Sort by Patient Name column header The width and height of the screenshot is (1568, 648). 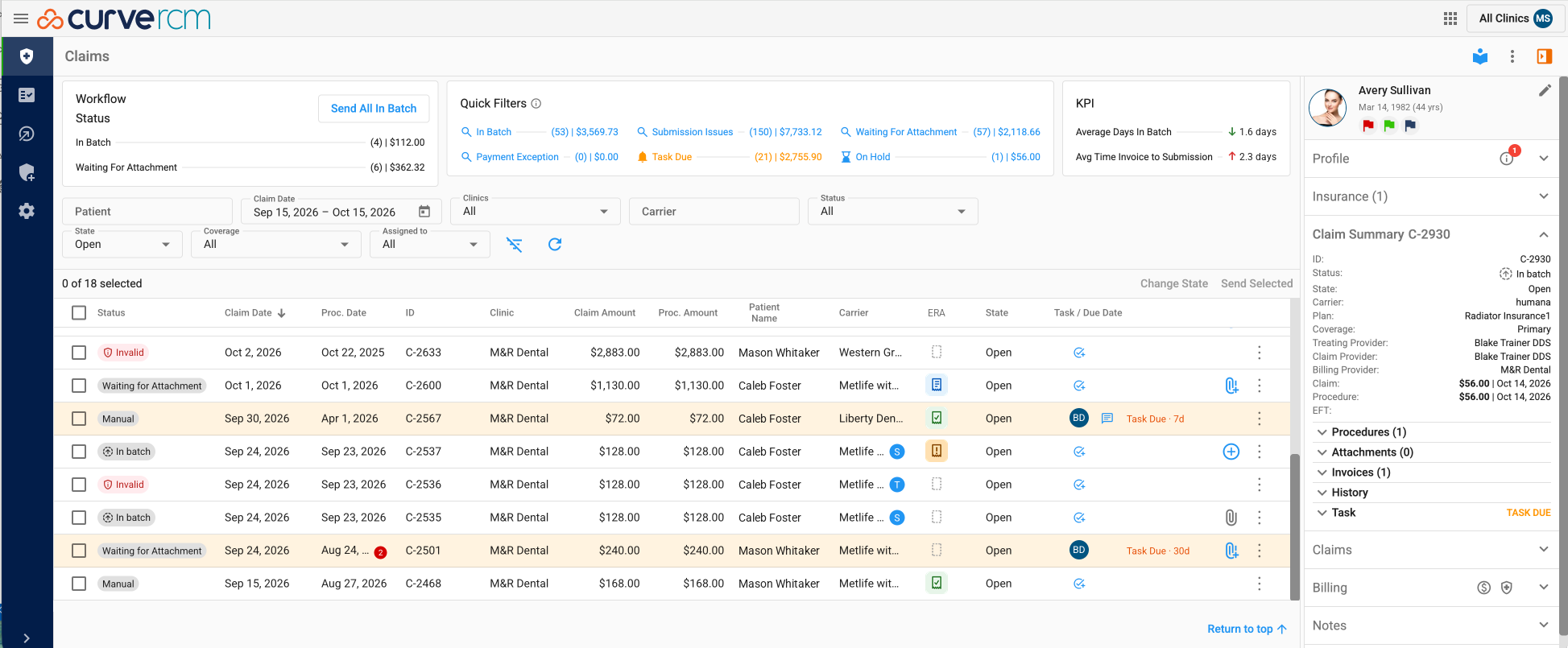[764, 313]
